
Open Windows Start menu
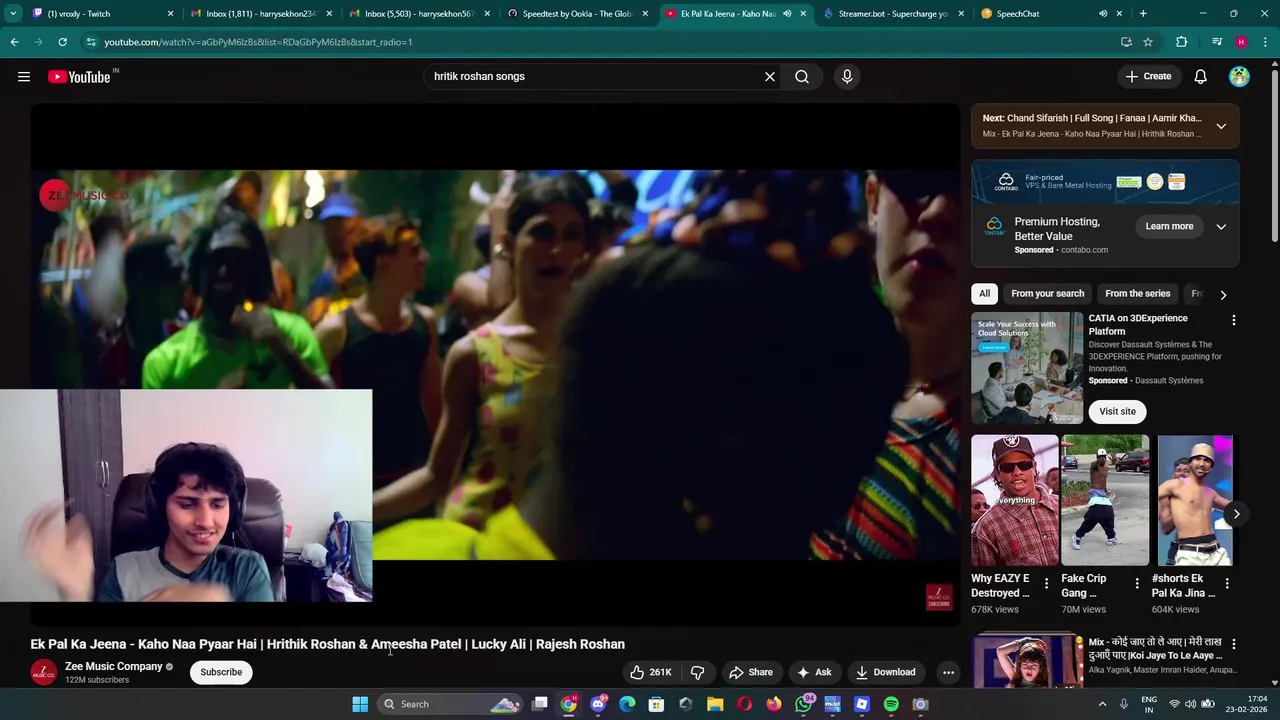point(360,704)
